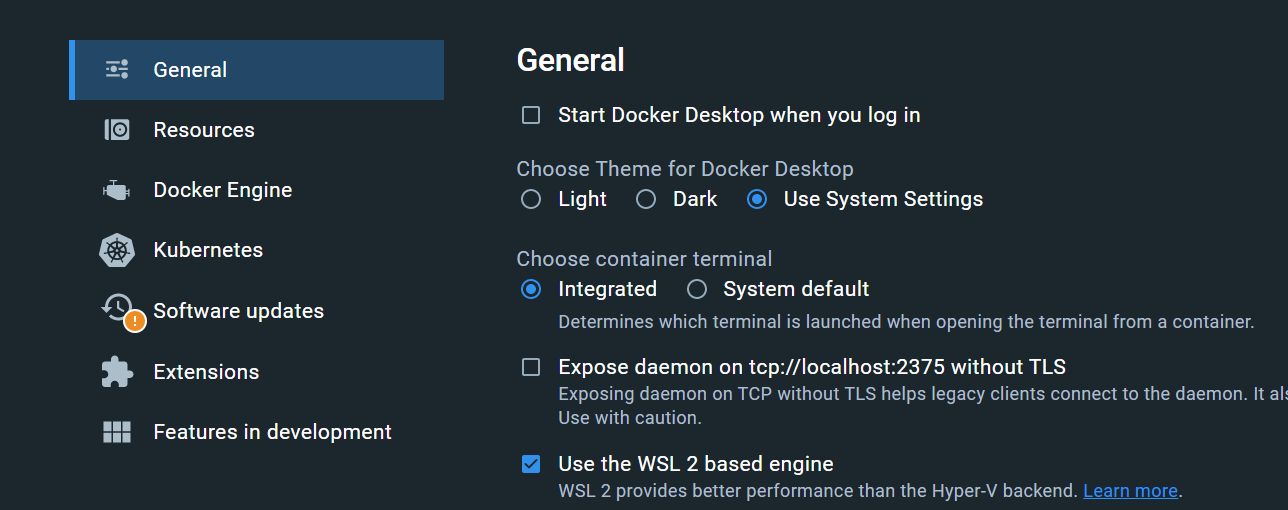The width and height of the screenshot is (1288, 510).
Task: Choose the System default terminal option
Action: point(697,289)
